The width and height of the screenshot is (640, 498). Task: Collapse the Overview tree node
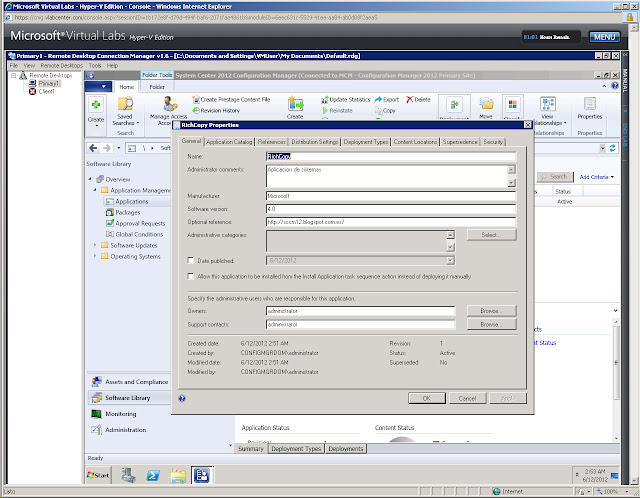90,179
